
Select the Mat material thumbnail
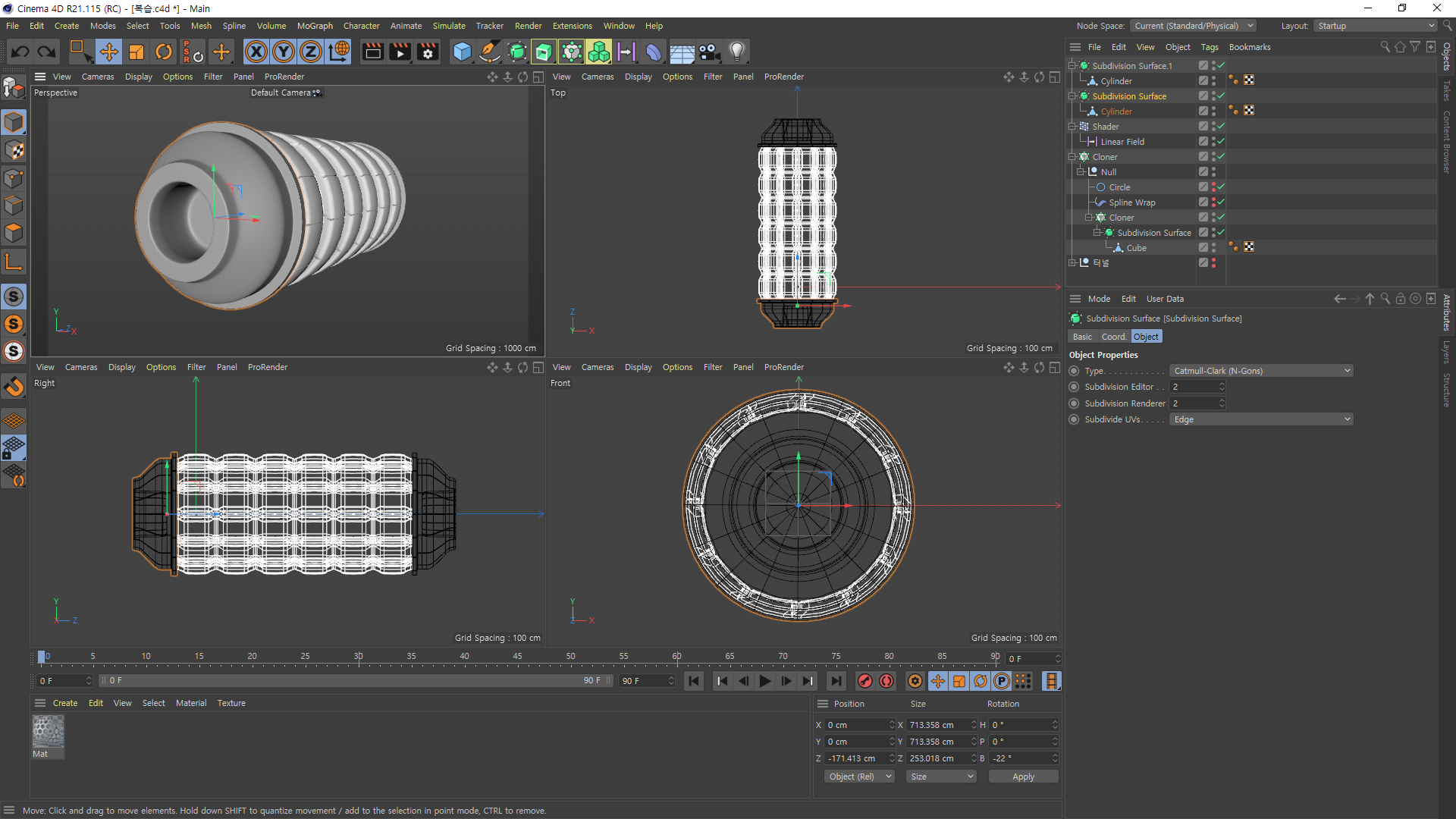48,732
